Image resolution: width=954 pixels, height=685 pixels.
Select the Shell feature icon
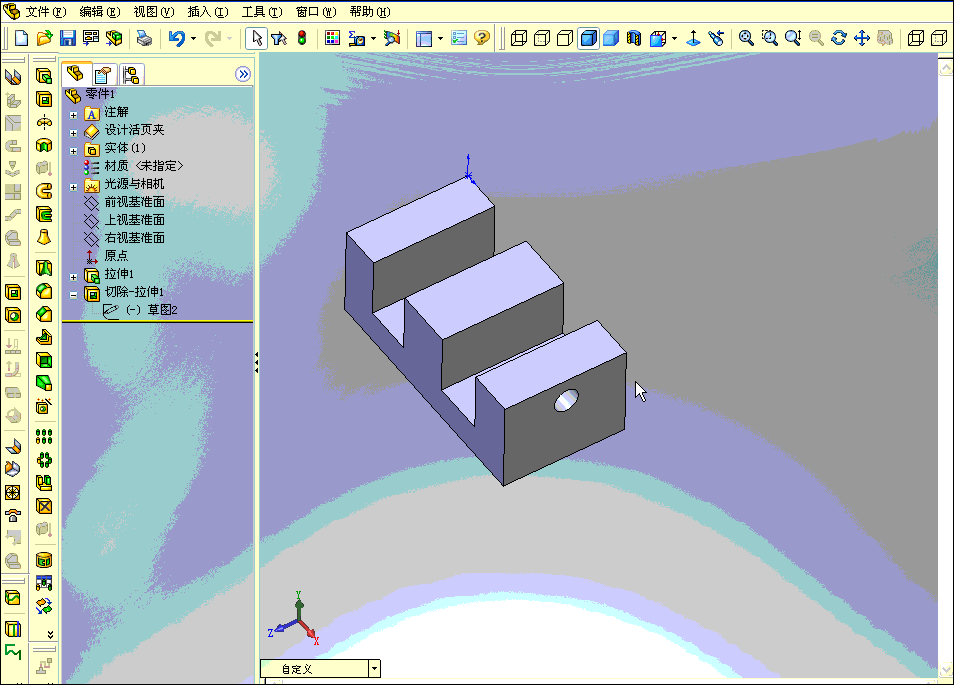pyautogui.click(x=44, y=360)
